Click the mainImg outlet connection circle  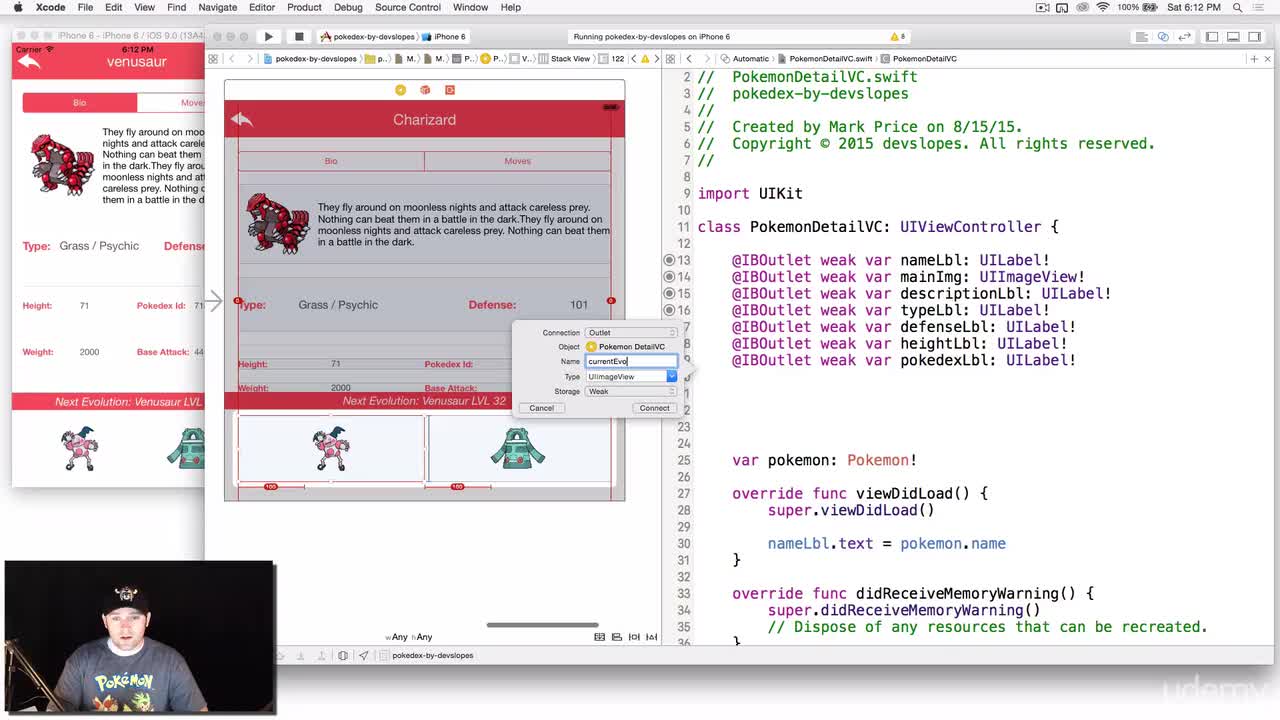669,277
